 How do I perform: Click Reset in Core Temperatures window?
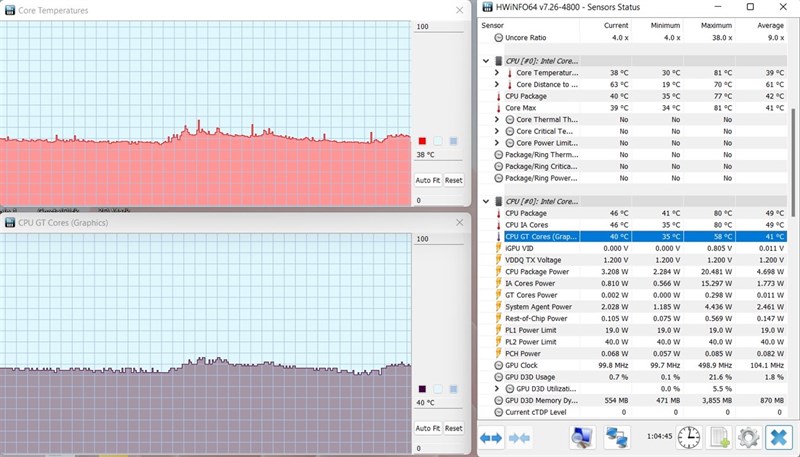click(454, 180)
